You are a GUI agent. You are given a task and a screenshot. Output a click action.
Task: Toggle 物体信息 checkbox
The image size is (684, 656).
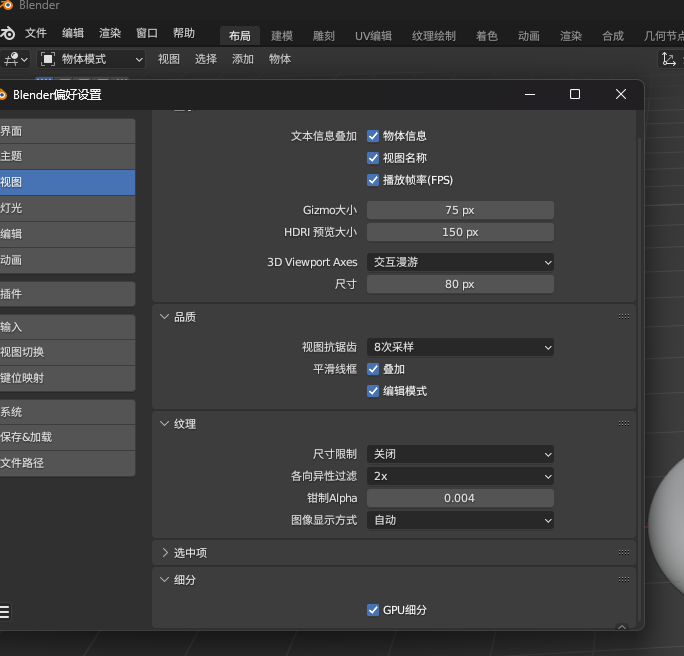click(373, 136)
